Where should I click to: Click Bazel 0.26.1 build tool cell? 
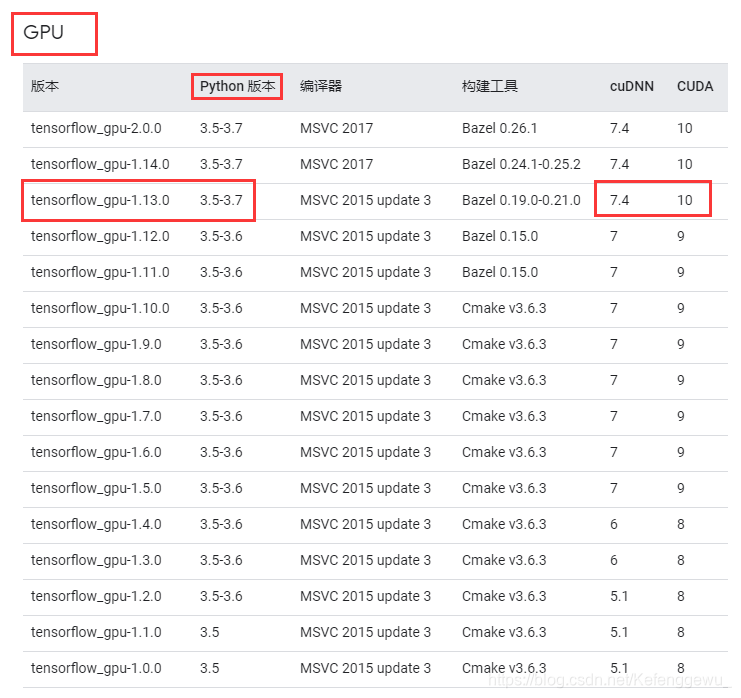click(x=500, y=128)
